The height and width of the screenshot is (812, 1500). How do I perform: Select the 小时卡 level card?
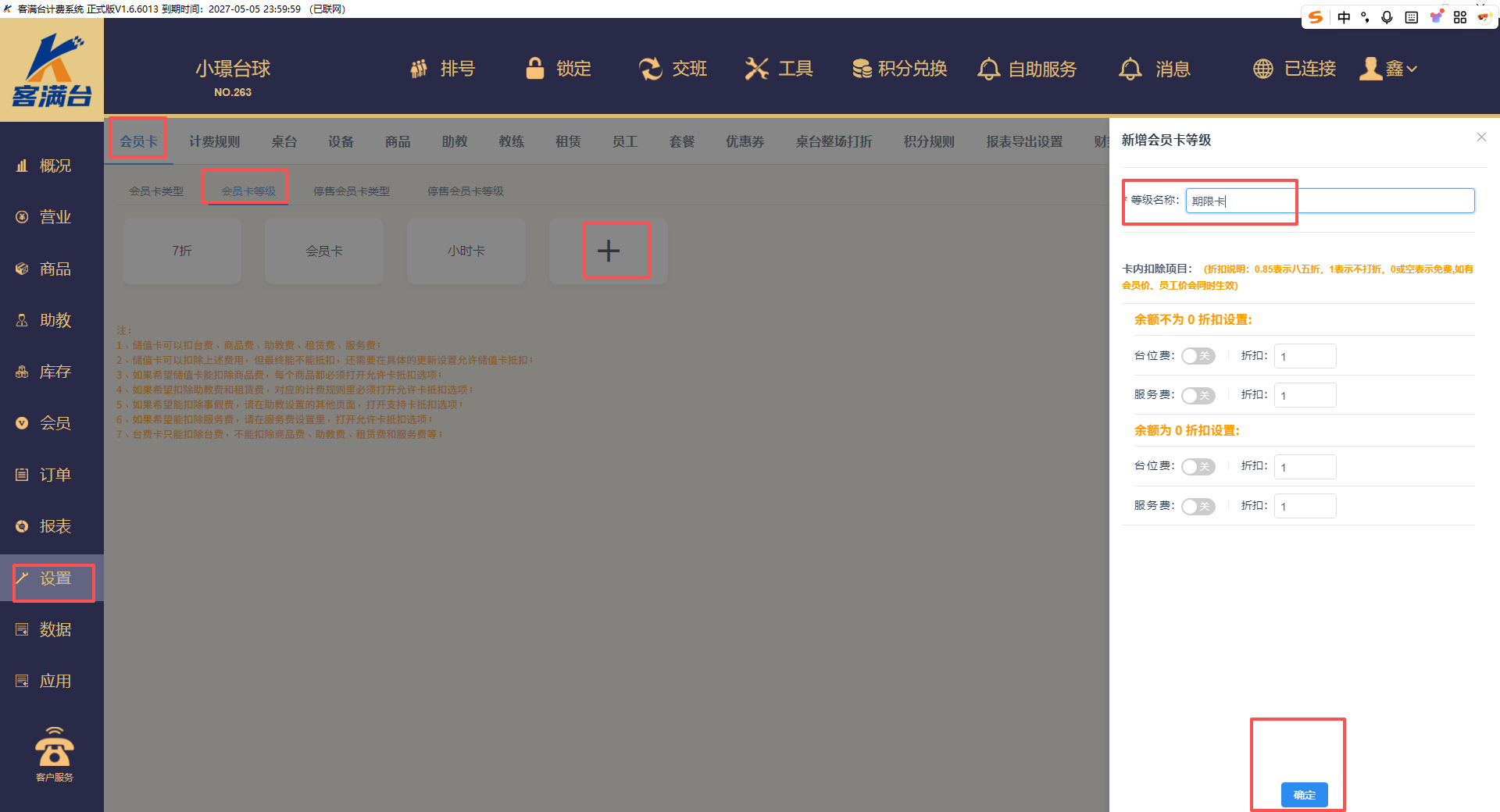(466, 251)
